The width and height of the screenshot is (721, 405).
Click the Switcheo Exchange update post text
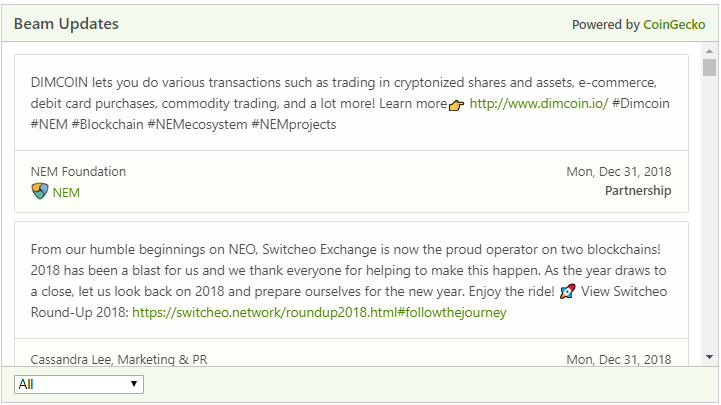tap(349, 281)
